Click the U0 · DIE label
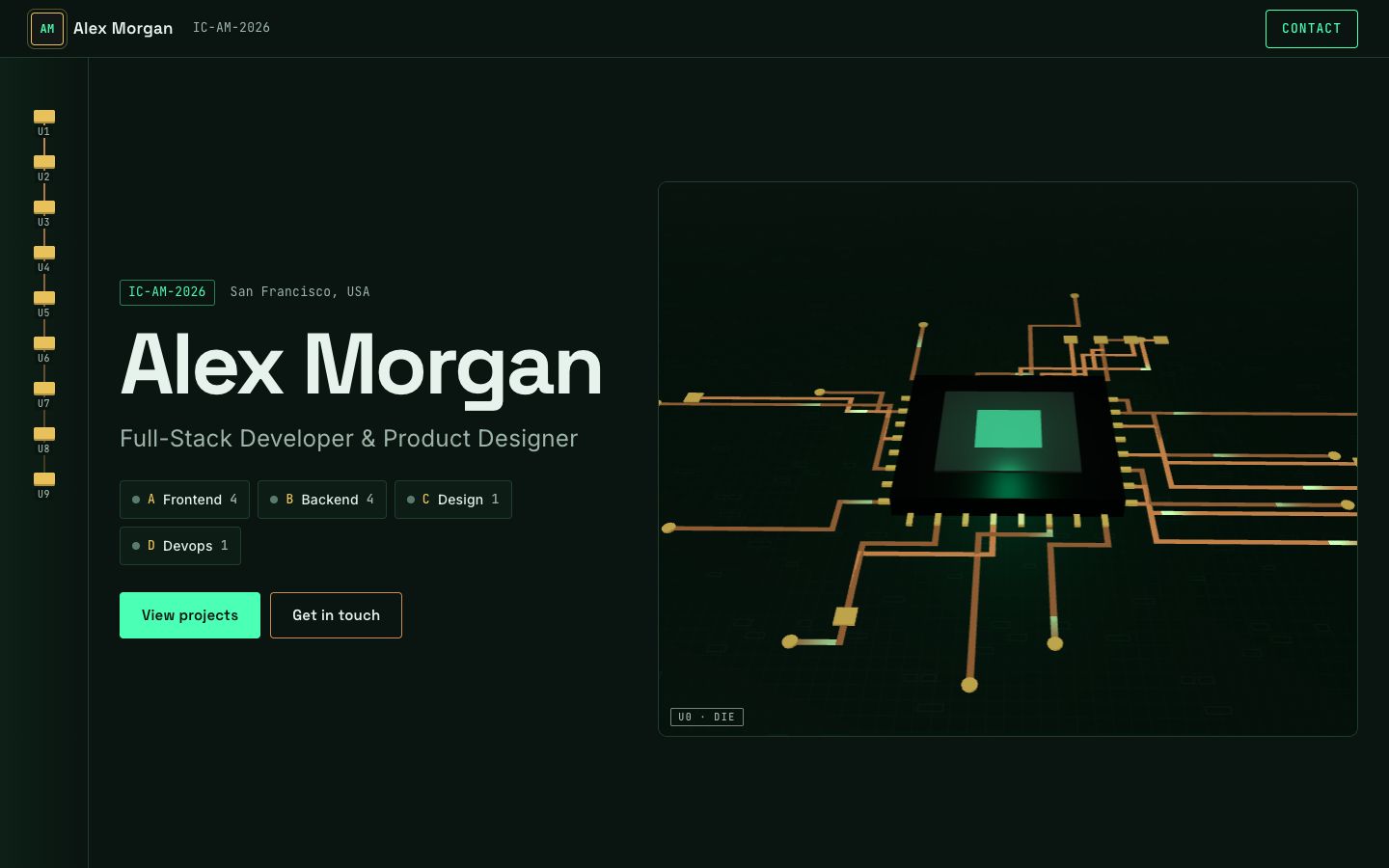1389x868 pixels. [707, 717]
